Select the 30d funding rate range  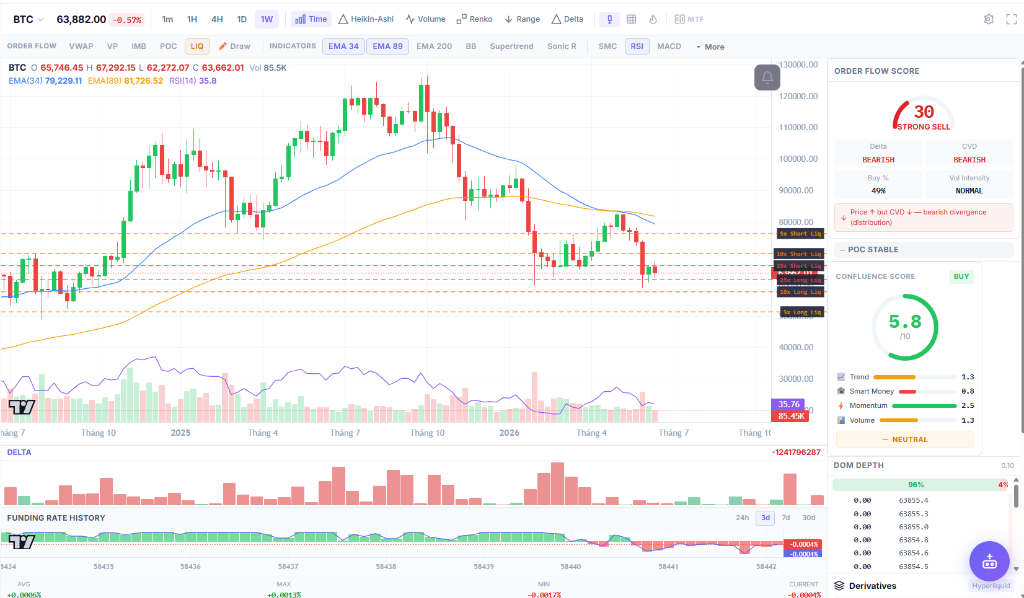(x=808, y=518)
